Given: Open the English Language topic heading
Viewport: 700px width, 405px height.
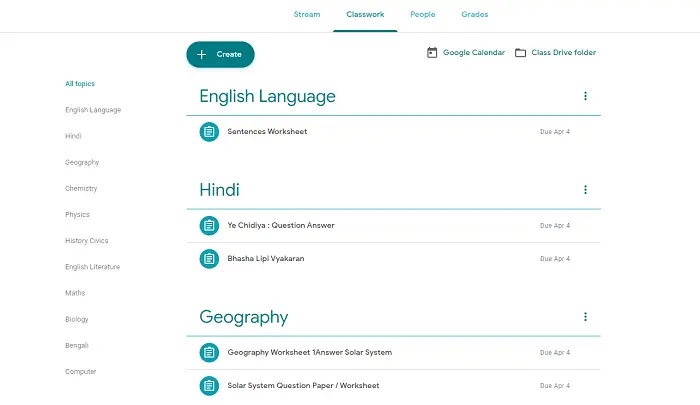Looking at the screenshot, I should [267, 96].
